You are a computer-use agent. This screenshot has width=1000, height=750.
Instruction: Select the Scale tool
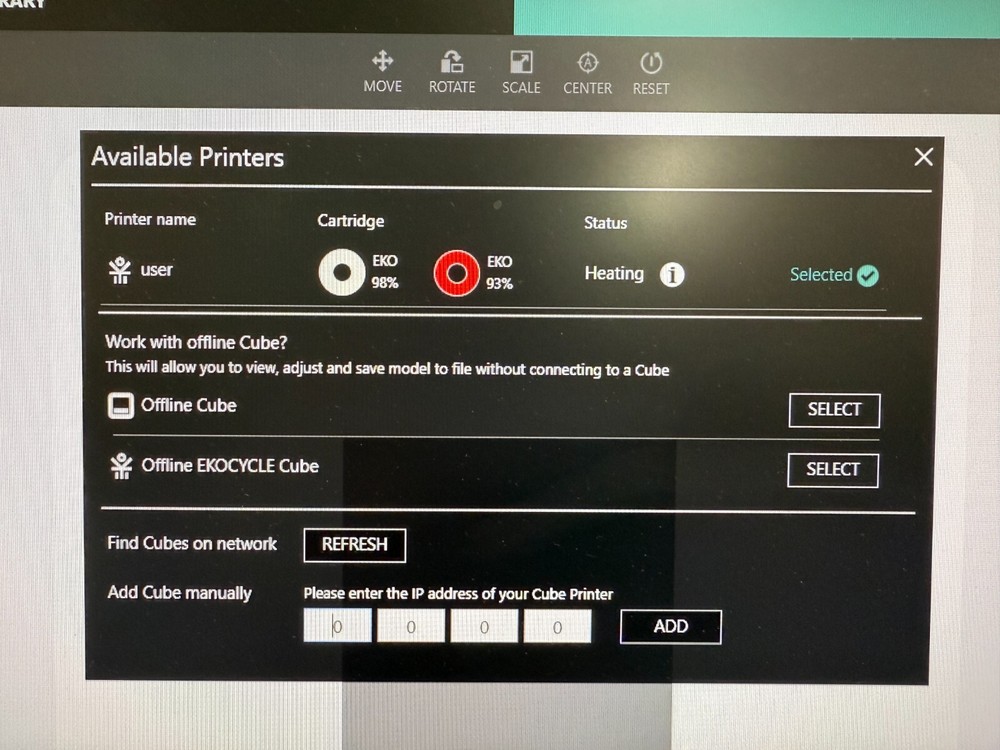click(520, 70)
